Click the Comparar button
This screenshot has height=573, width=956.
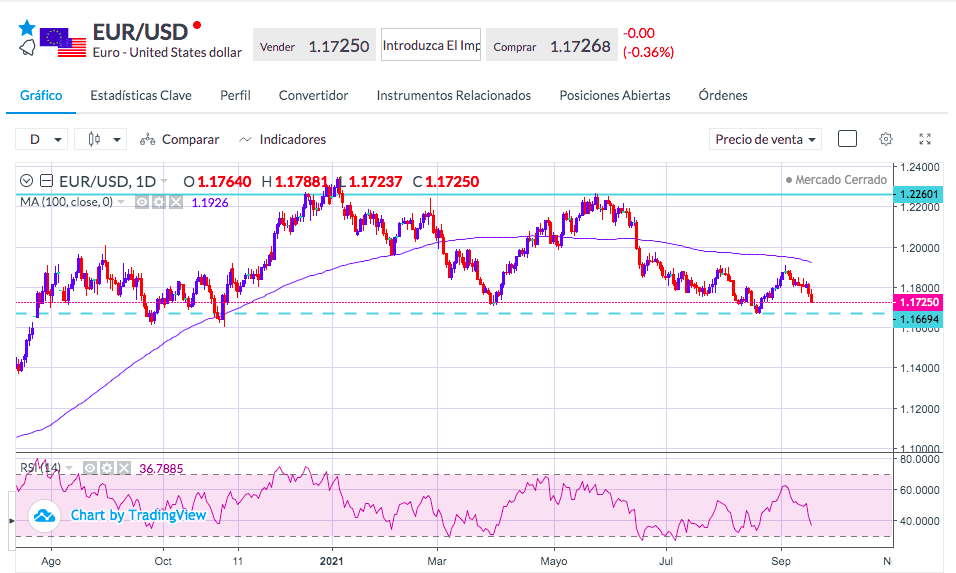(179, 140)
